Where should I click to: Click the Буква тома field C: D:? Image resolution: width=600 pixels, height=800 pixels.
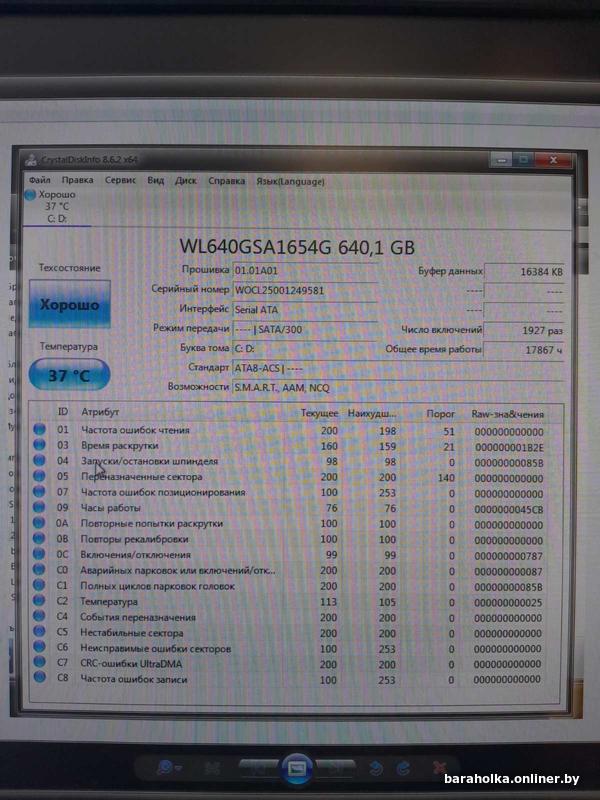tap(305, 349)
